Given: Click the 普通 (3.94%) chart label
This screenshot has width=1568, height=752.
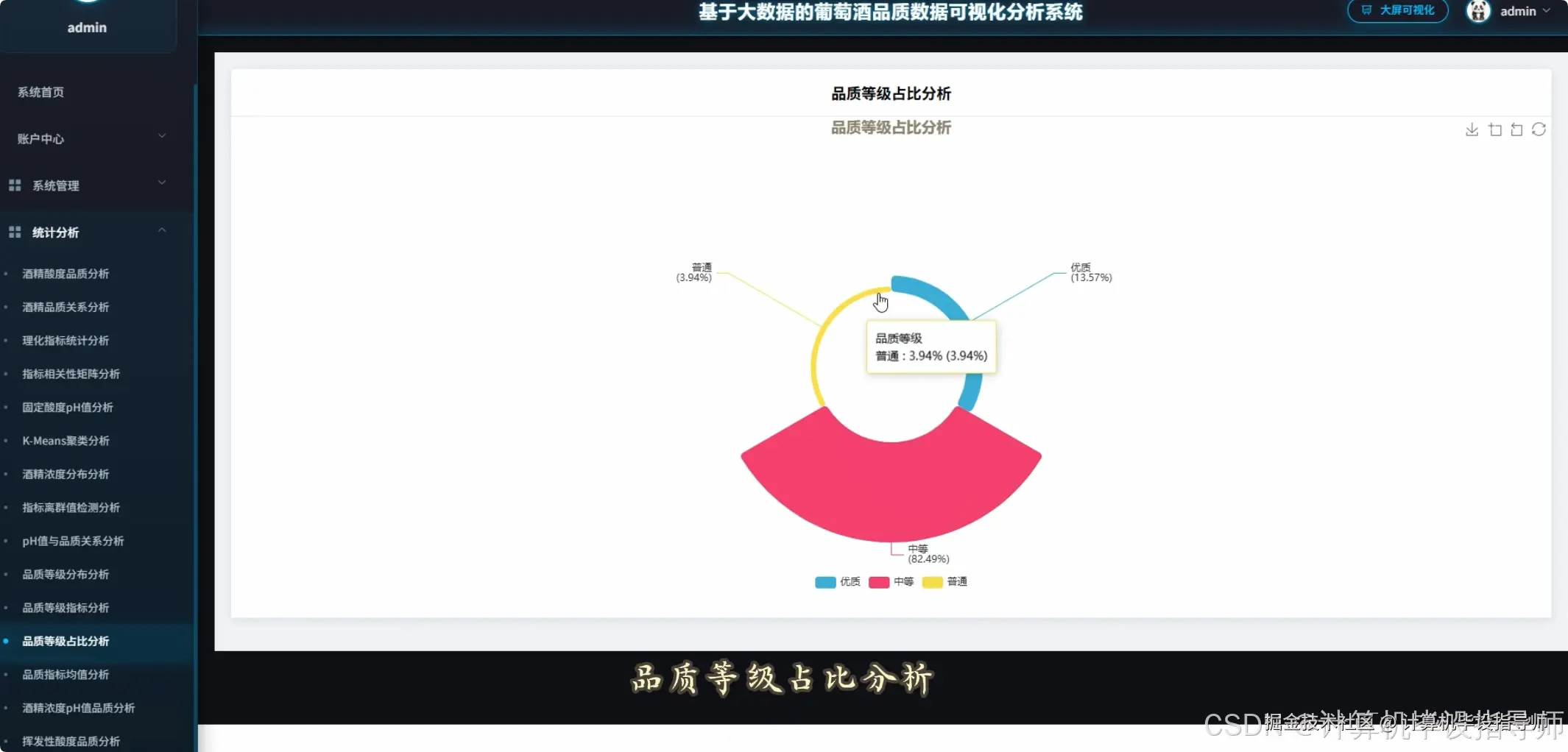Looking at the screenshot, I should 694,272.
